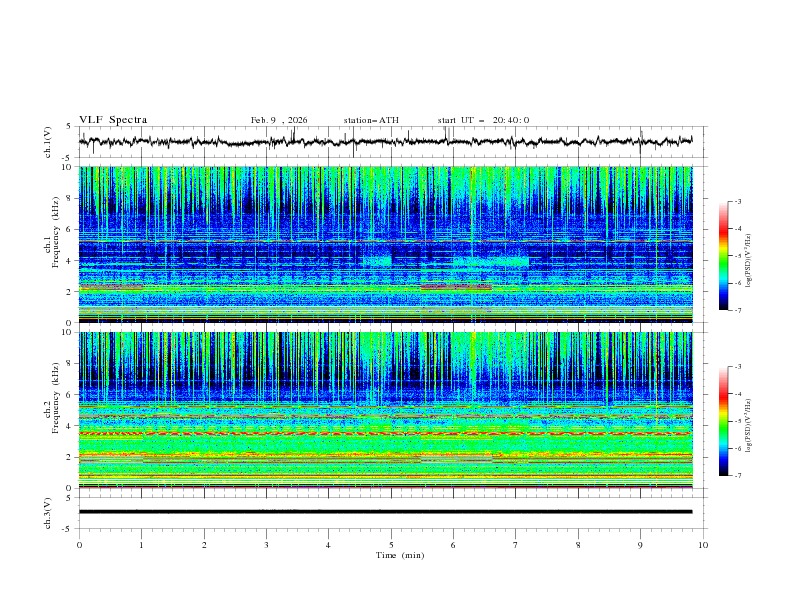The height and width of the screenshot is (612, 792).
Task: Click the 'ch.3(V)' waveform axis label
Action: (48, 513)
